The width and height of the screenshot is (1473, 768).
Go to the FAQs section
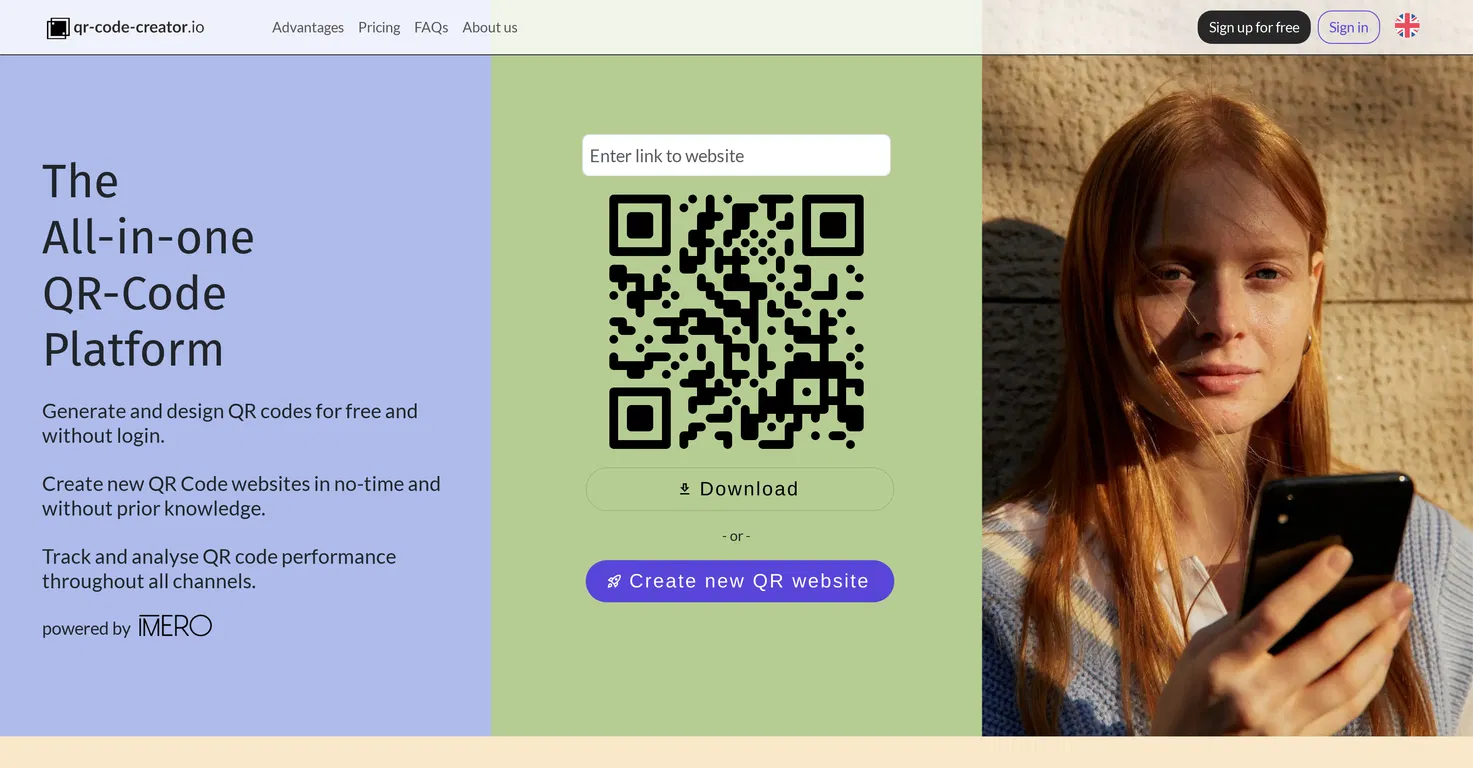431,27
